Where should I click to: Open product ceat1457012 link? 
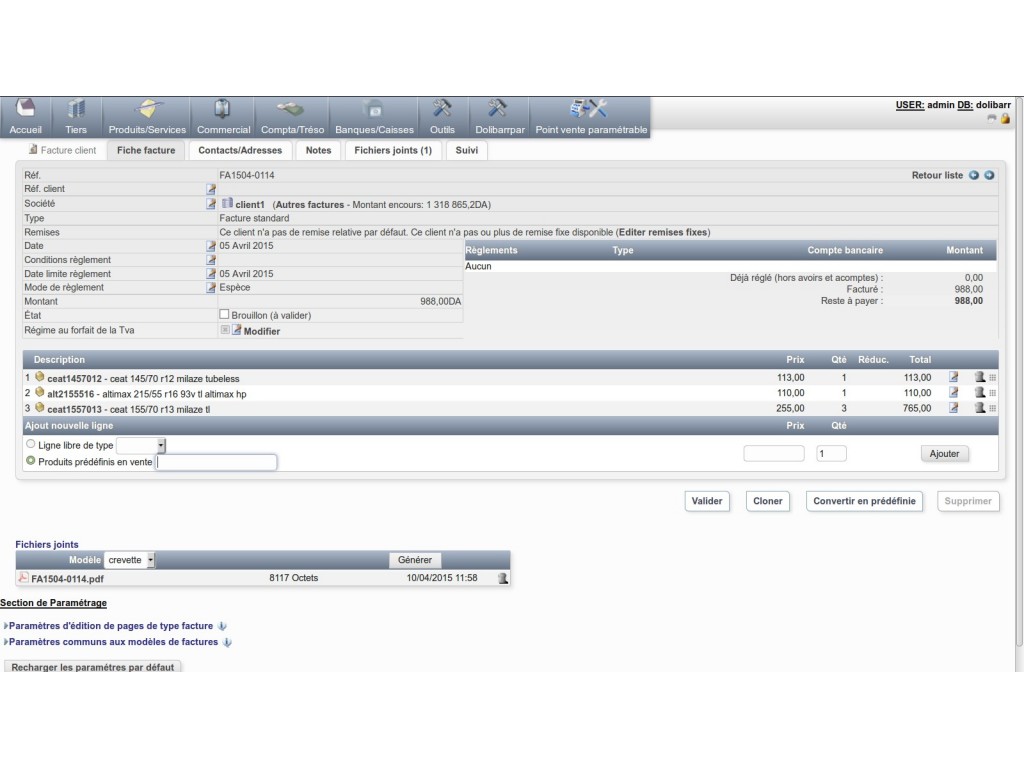74,379
